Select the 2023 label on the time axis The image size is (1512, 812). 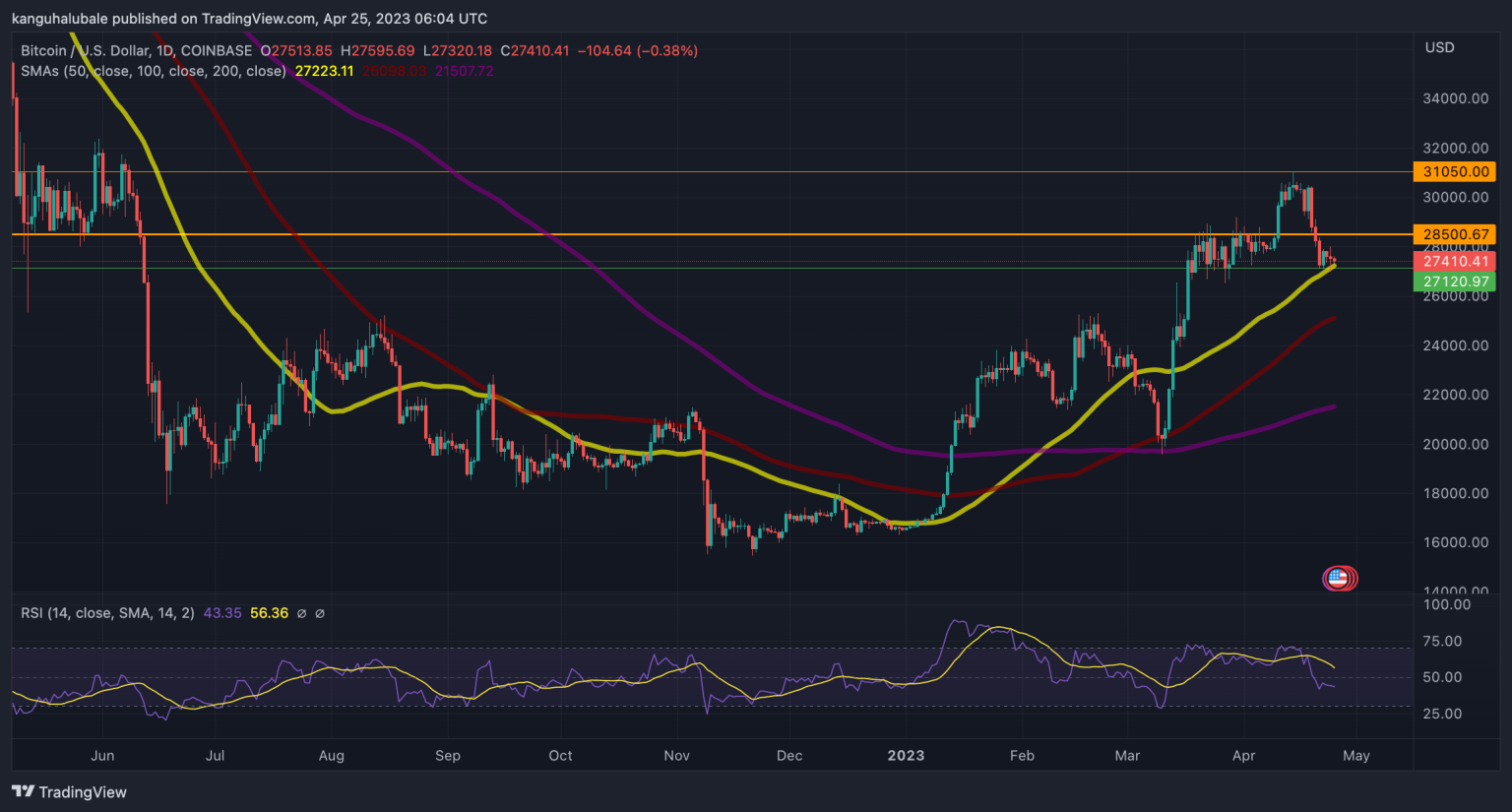click(906, 755)
